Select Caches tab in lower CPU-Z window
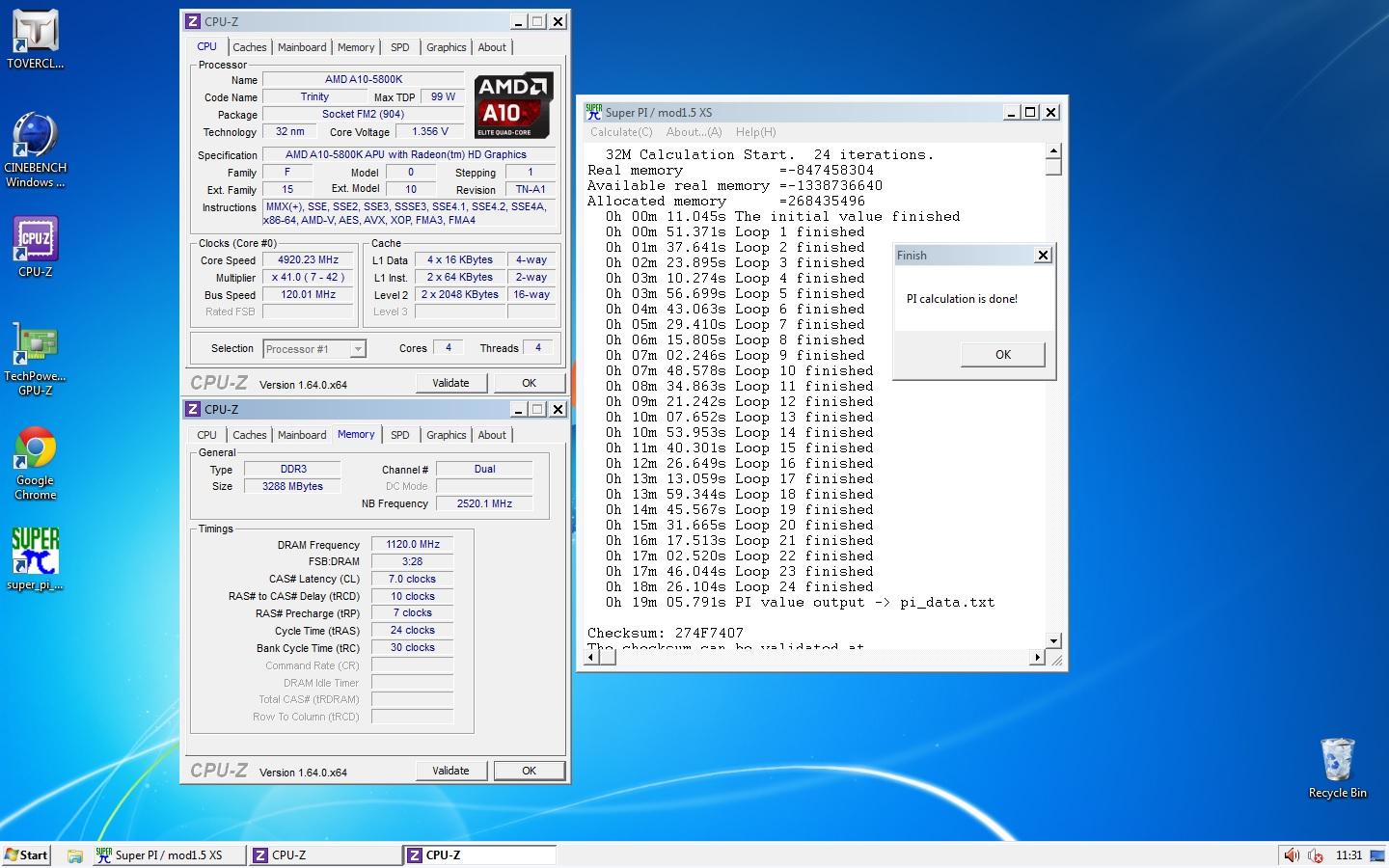Viewport: 1389px width, 868px height. coord(249,435)
